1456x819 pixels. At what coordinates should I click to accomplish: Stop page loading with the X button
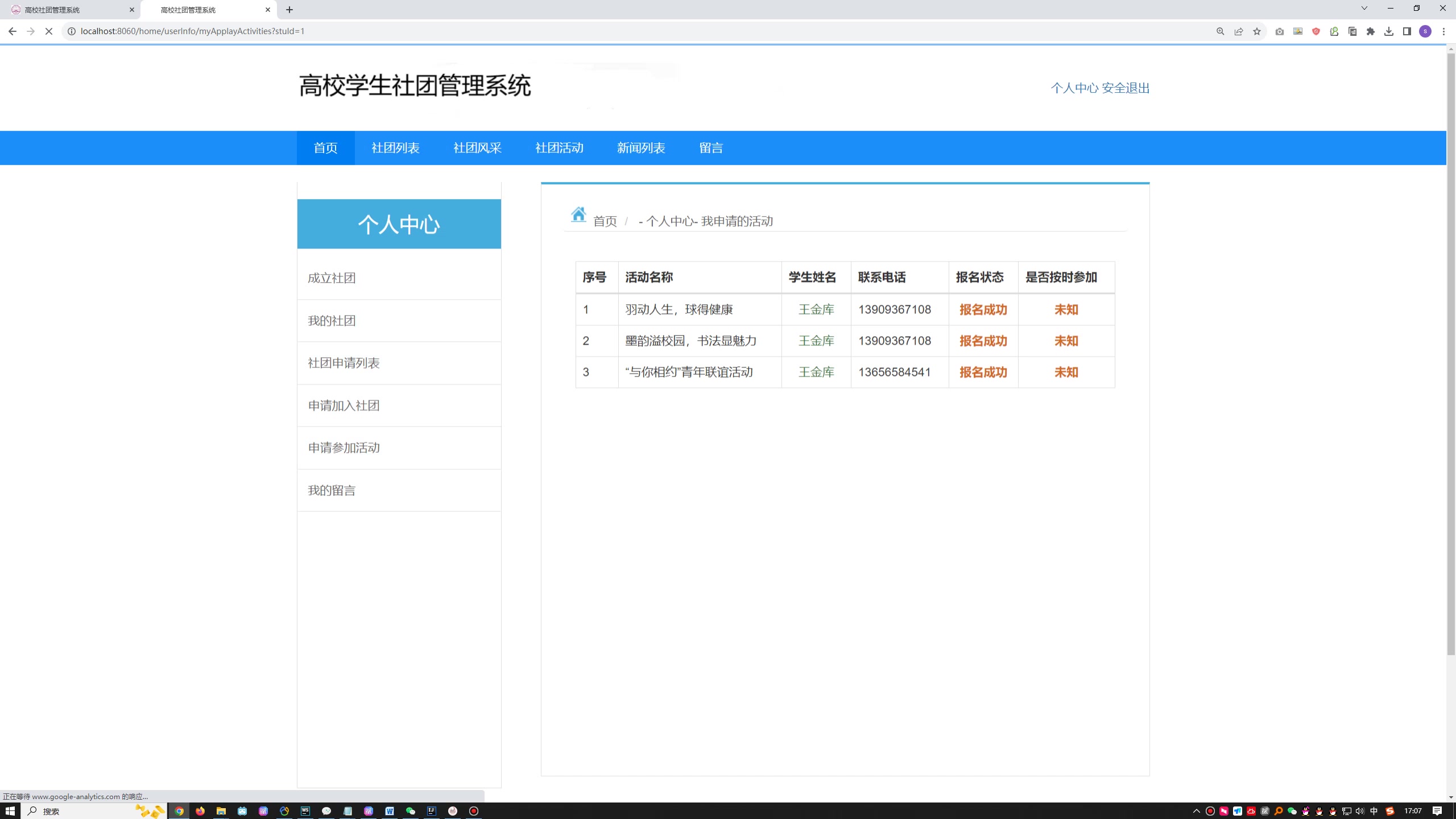(49, 31)
